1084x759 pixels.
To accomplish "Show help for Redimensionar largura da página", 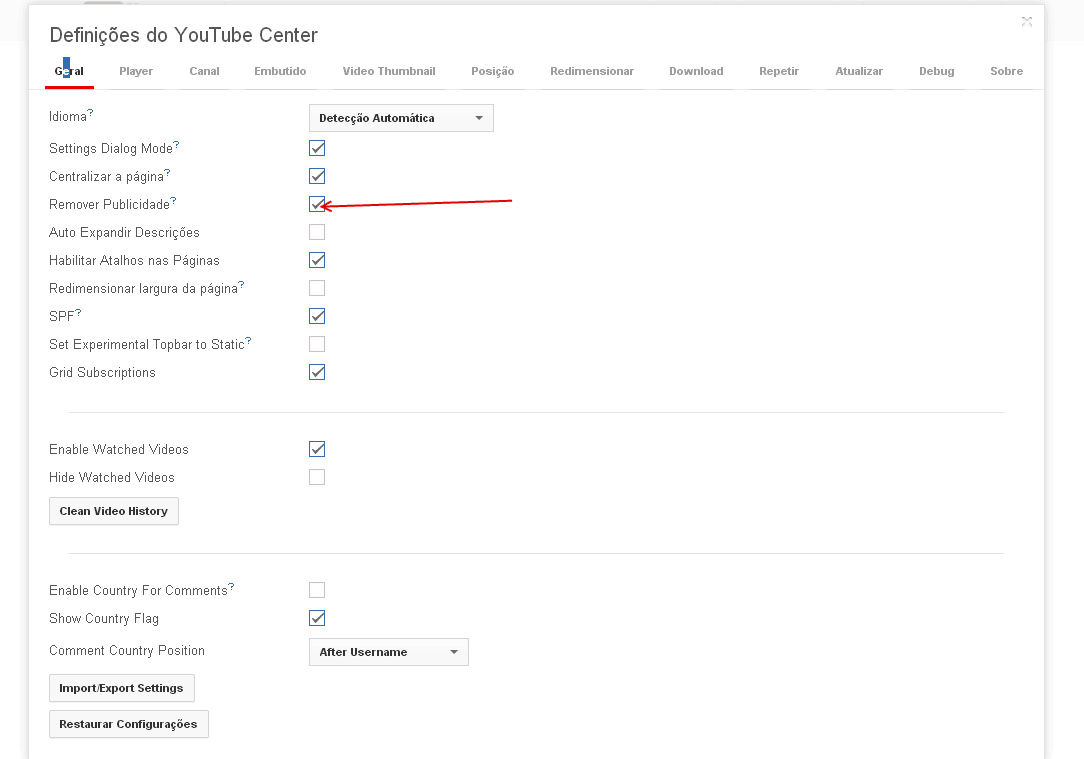I will 241,284.
